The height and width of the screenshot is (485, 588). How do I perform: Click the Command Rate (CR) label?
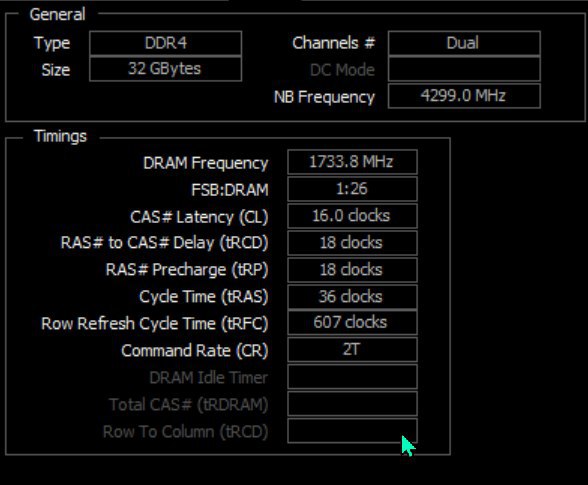[x=195, y=351]
